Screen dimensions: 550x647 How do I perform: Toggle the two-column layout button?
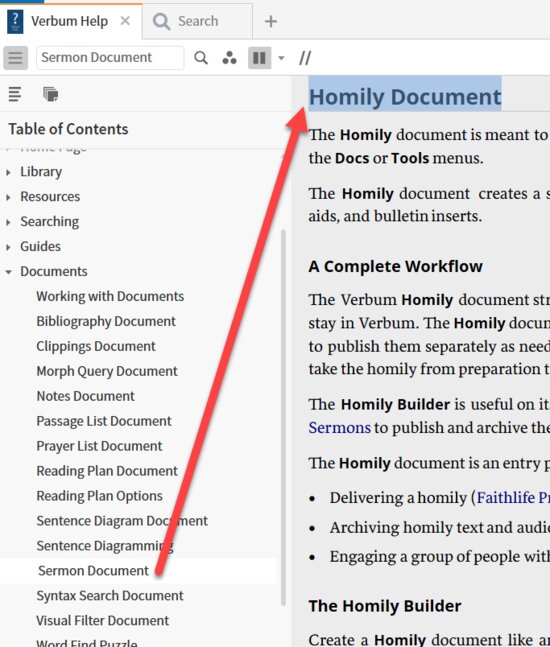(259, 58)
